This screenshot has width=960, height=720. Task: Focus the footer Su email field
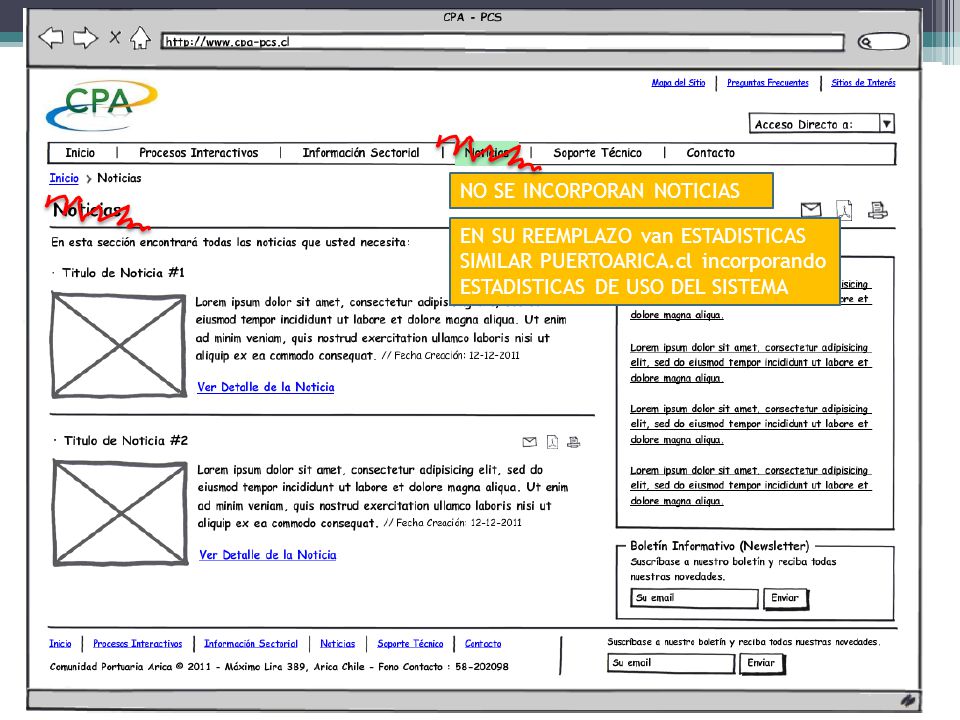tap(671, 663)
